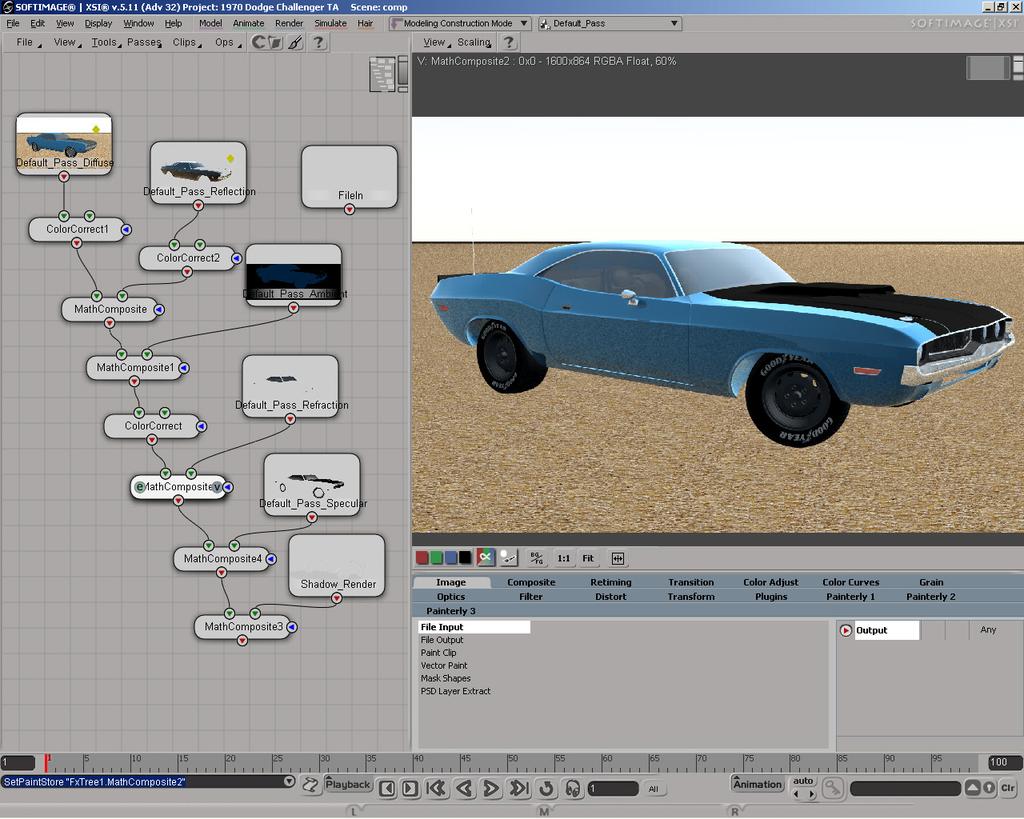Click the Playback menu button
Screen dimensions: 1024x819
(x=347, y=784)
